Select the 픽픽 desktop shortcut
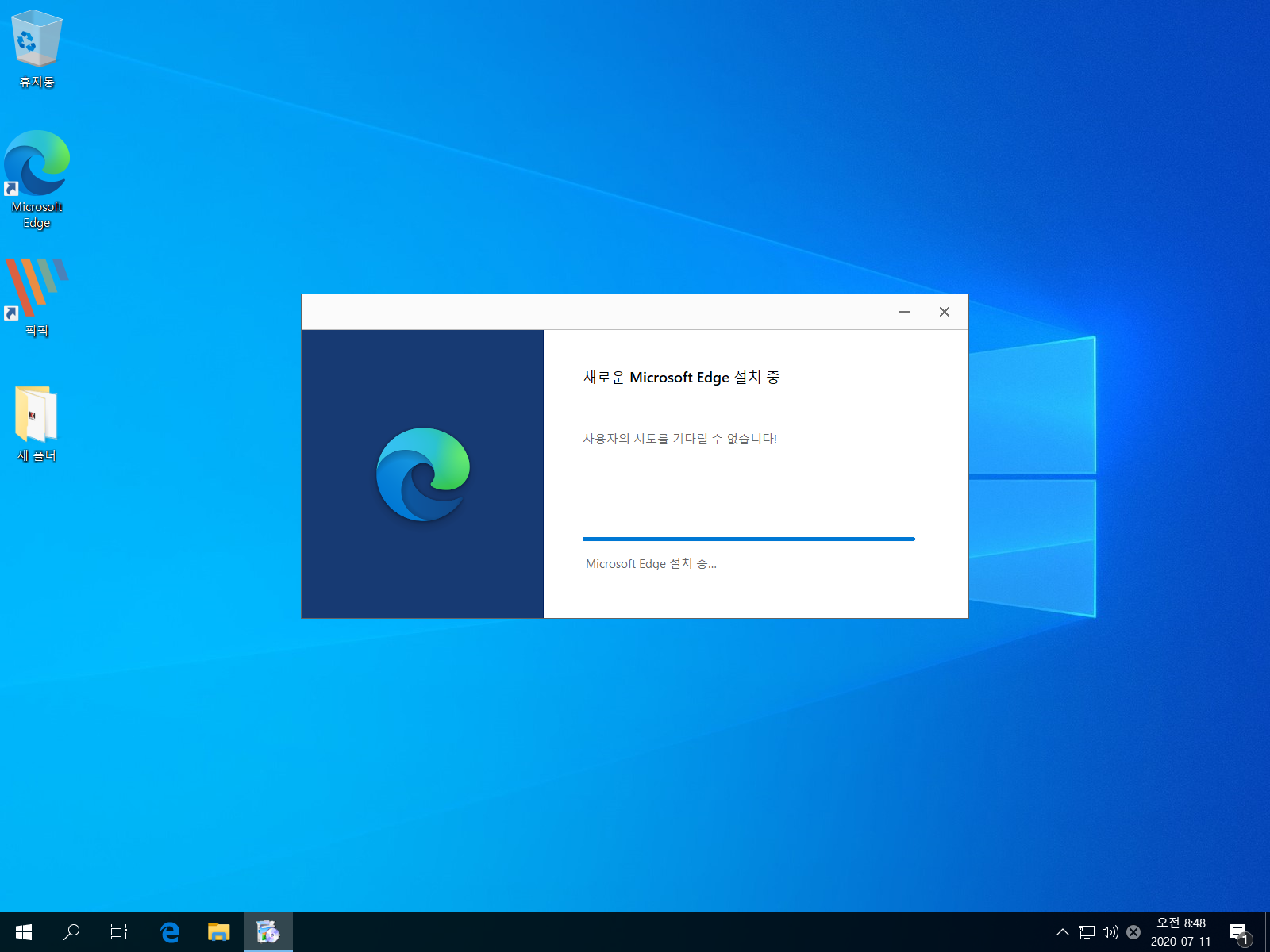Screen dimensions: 1270x952 pos(37,297)
